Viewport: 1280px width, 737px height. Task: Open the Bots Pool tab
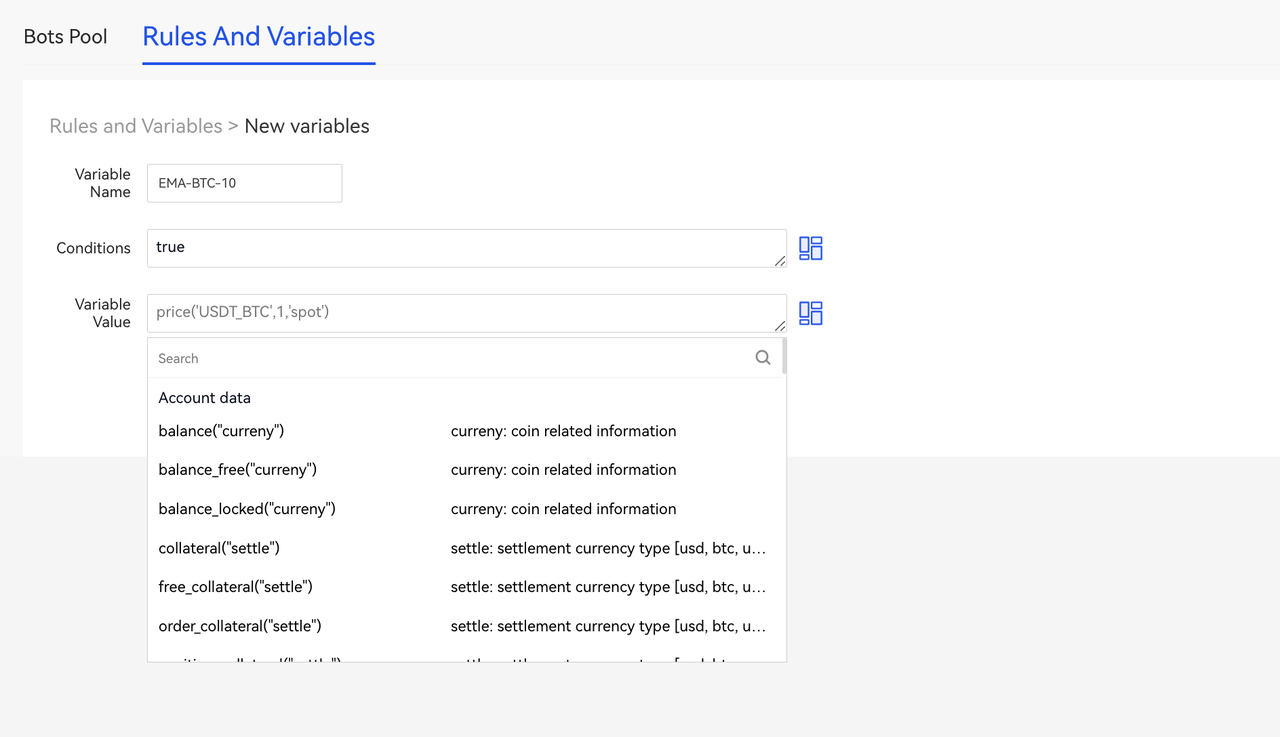65,37
